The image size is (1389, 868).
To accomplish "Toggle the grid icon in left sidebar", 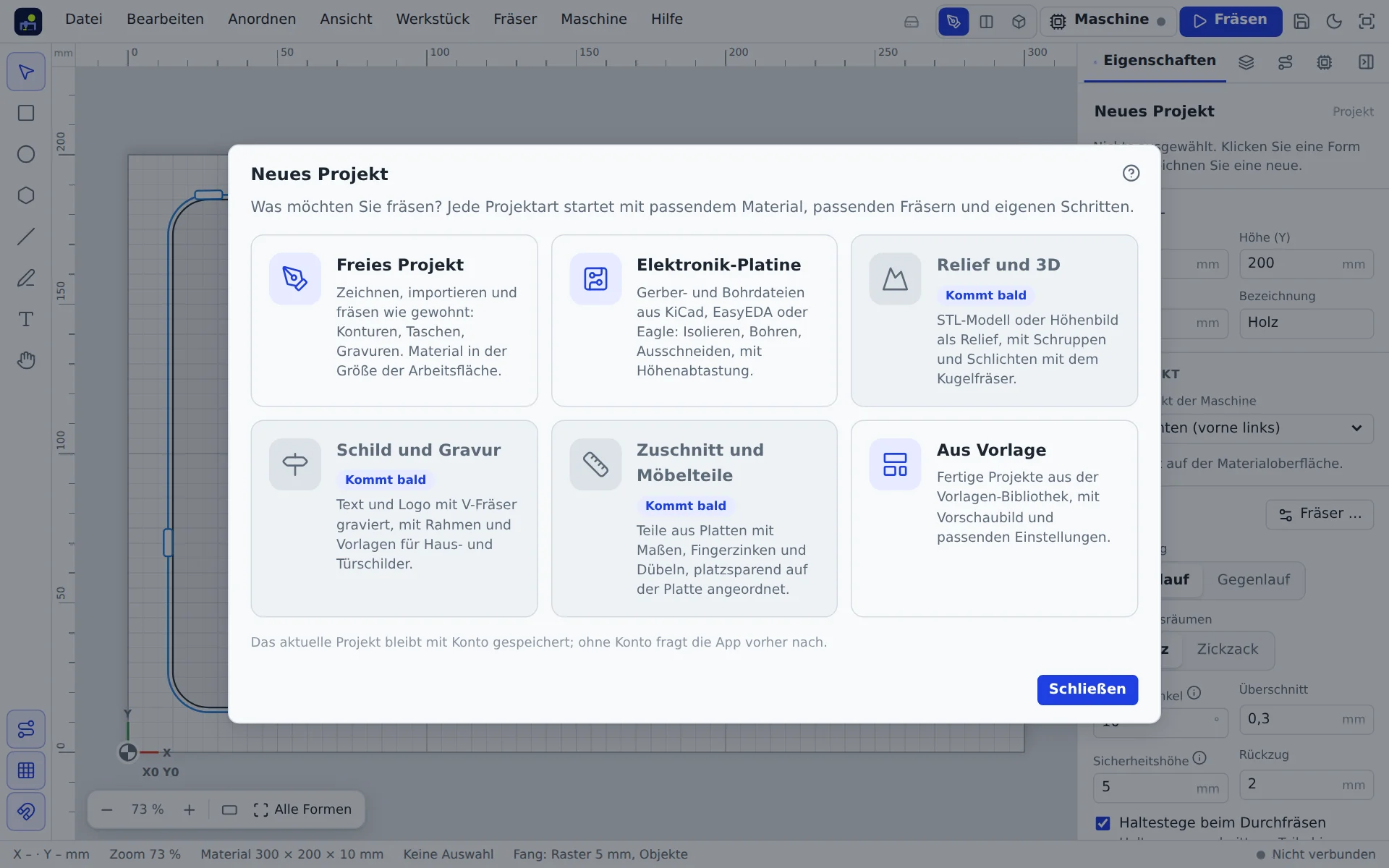I will pos(26,770).
